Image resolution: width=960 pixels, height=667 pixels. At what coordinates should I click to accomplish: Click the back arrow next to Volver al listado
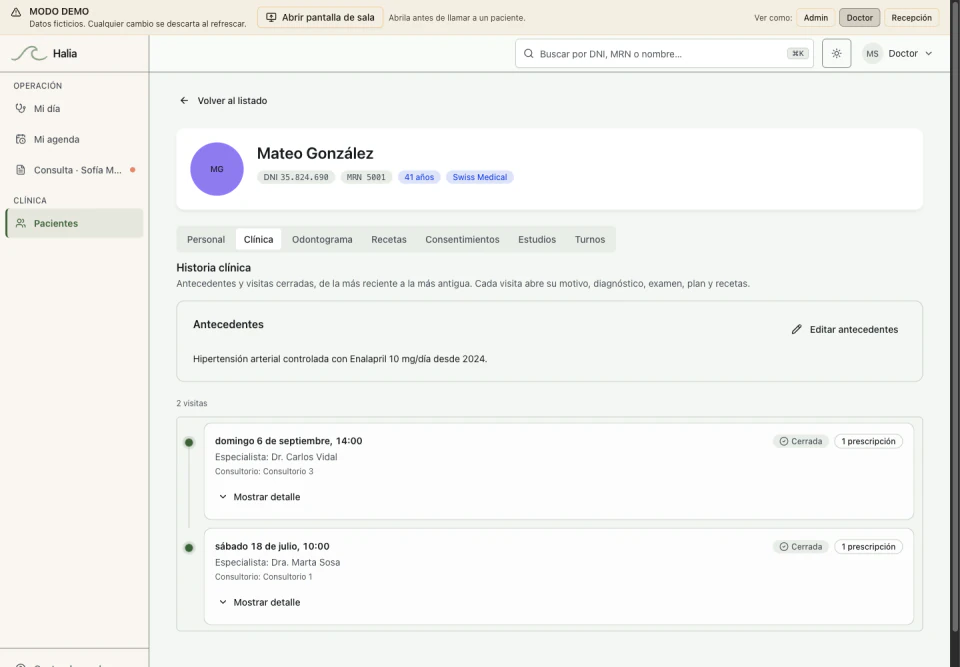[184, 100]
